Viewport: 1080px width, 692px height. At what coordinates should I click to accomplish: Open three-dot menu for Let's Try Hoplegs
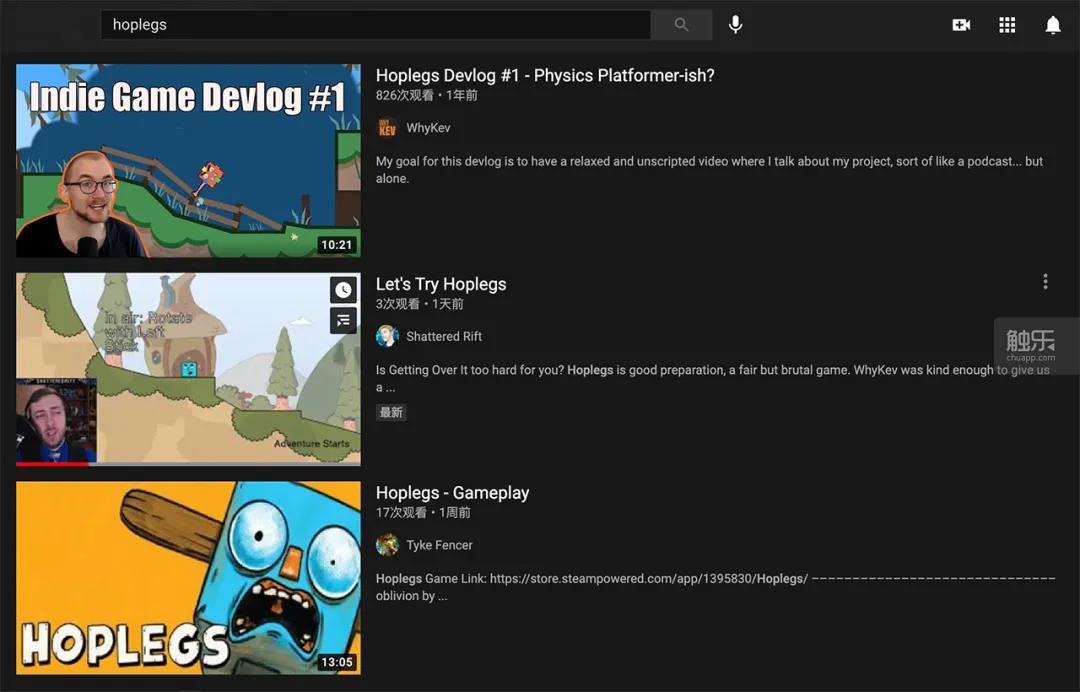tap(1046, 282)
